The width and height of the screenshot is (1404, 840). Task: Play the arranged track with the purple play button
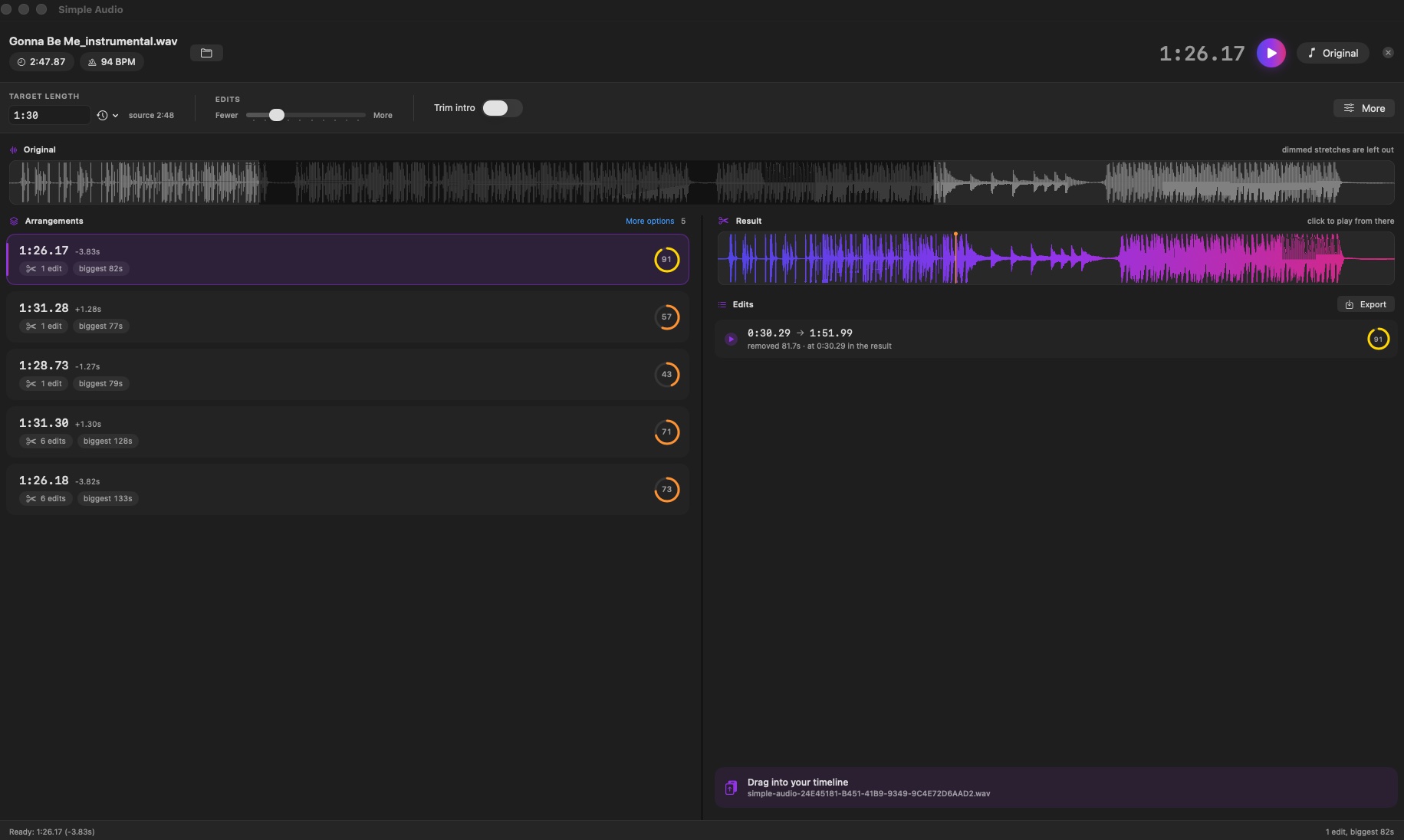pos(1271,53)
